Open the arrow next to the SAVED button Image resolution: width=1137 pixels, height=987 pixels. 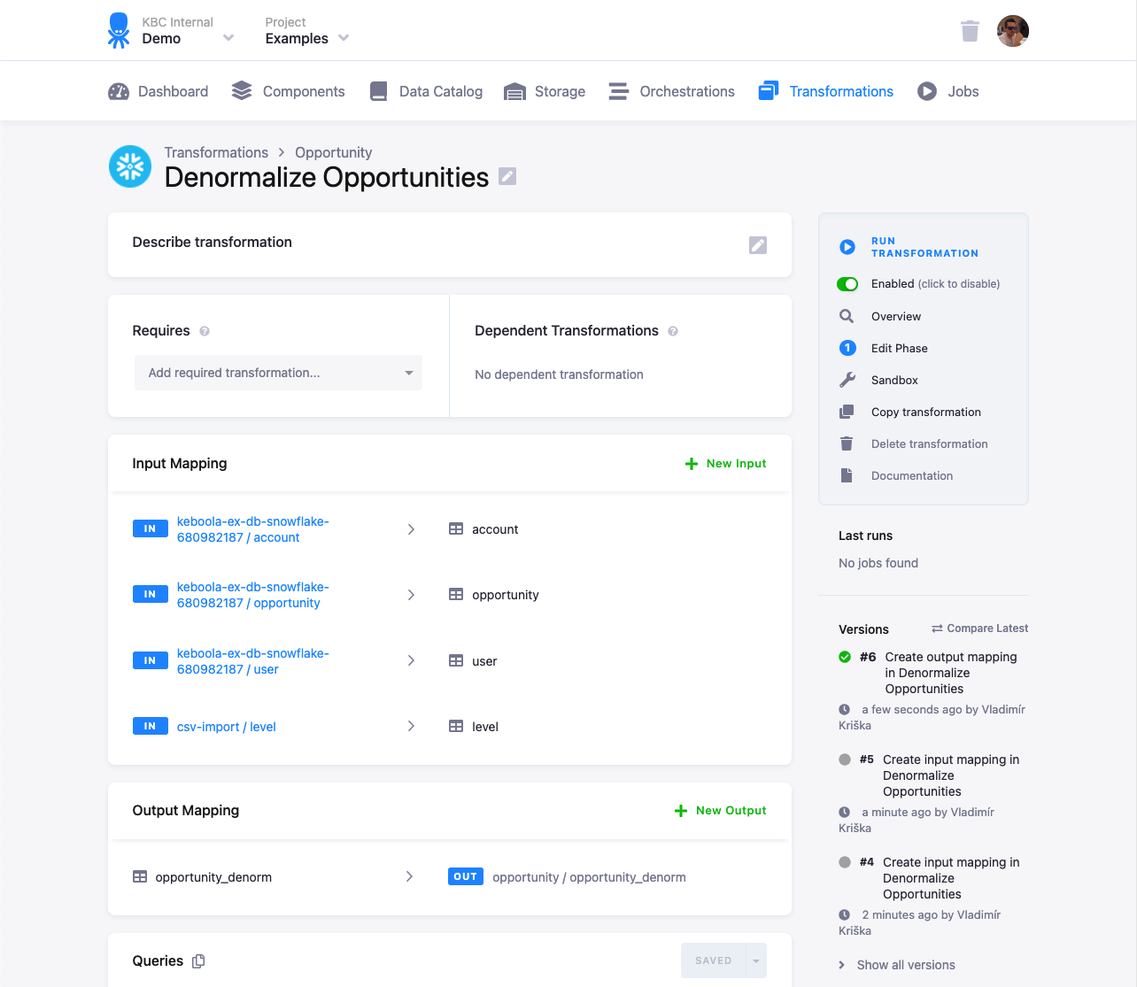[x=757, y=960]
